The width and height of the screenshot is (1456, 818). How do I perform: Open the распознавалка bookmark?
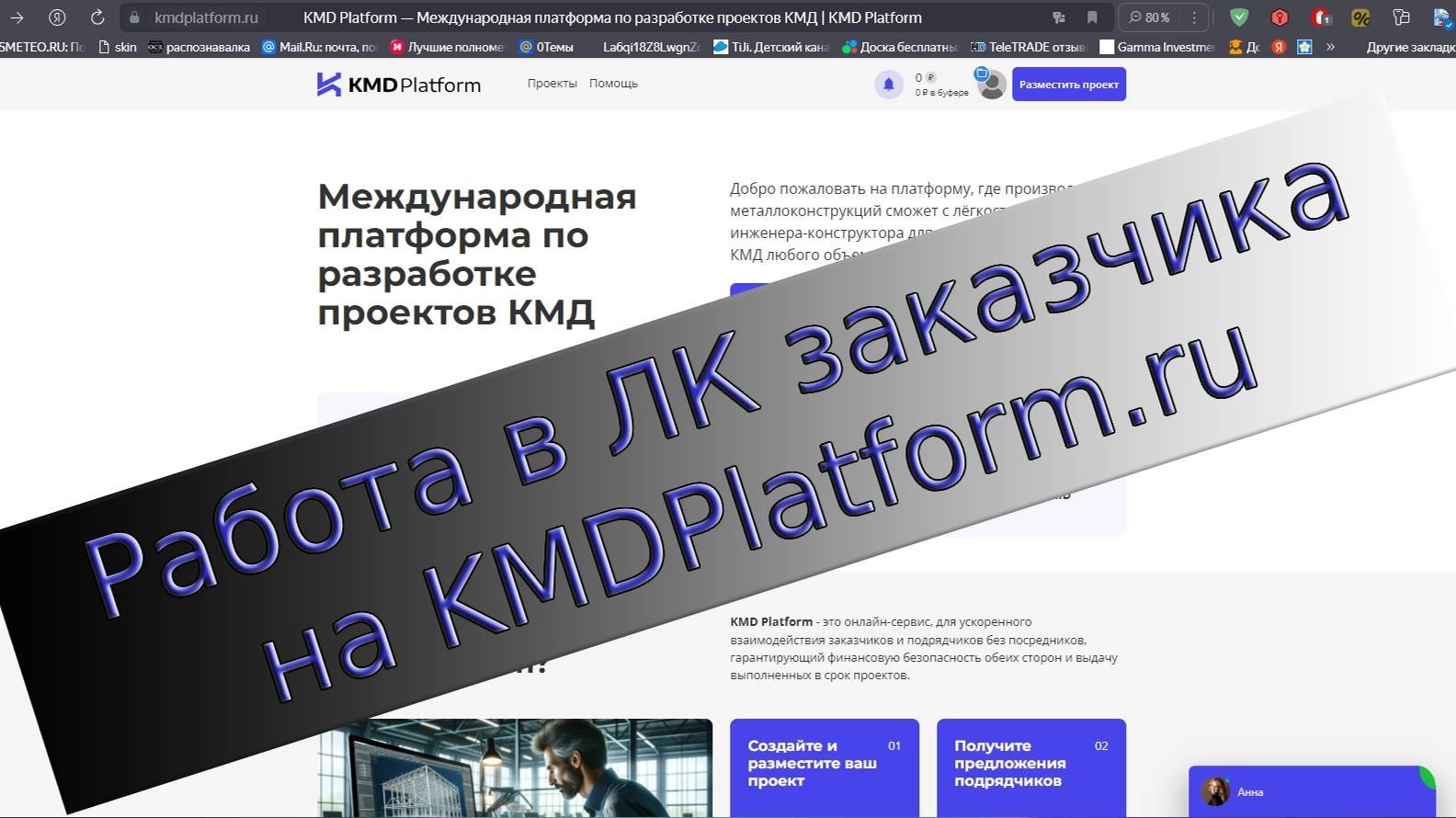click(199, 47)
